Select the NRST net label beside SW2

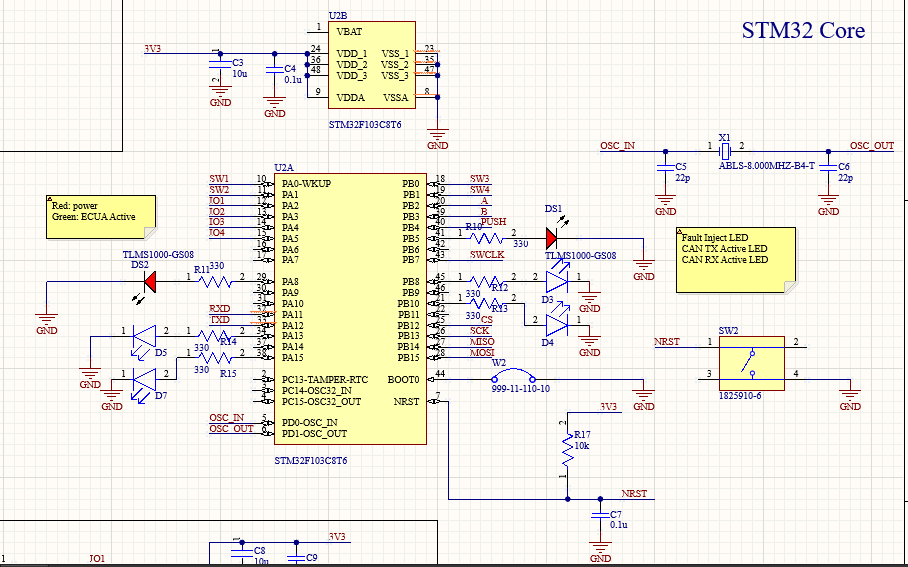667,342
